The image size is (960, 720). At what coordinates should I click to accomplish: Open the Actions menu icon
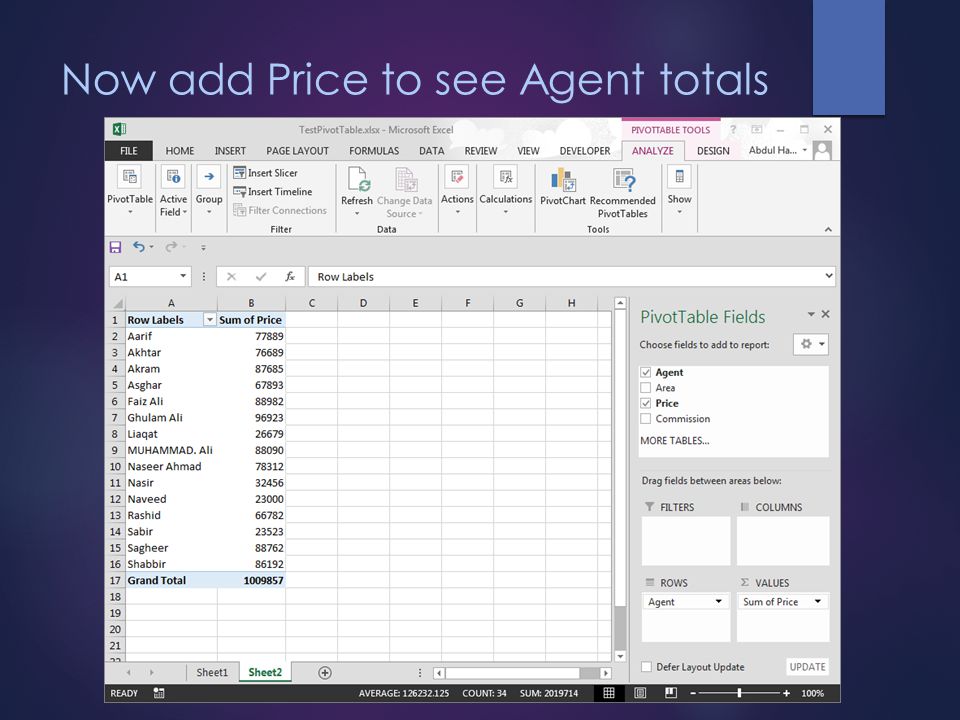point(457,177)
